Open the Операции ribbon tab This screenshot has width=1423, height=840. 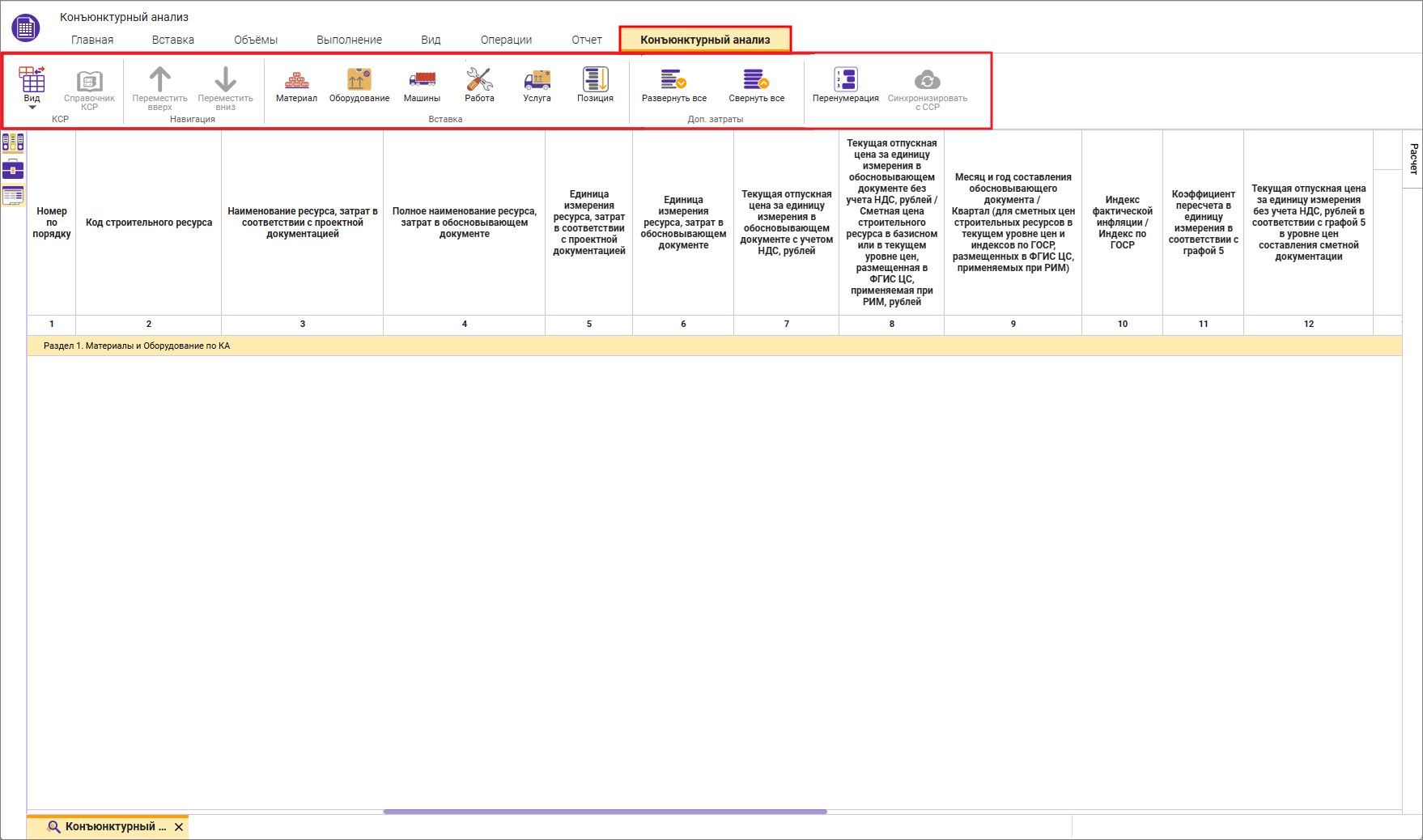click(x=506, y=40)
